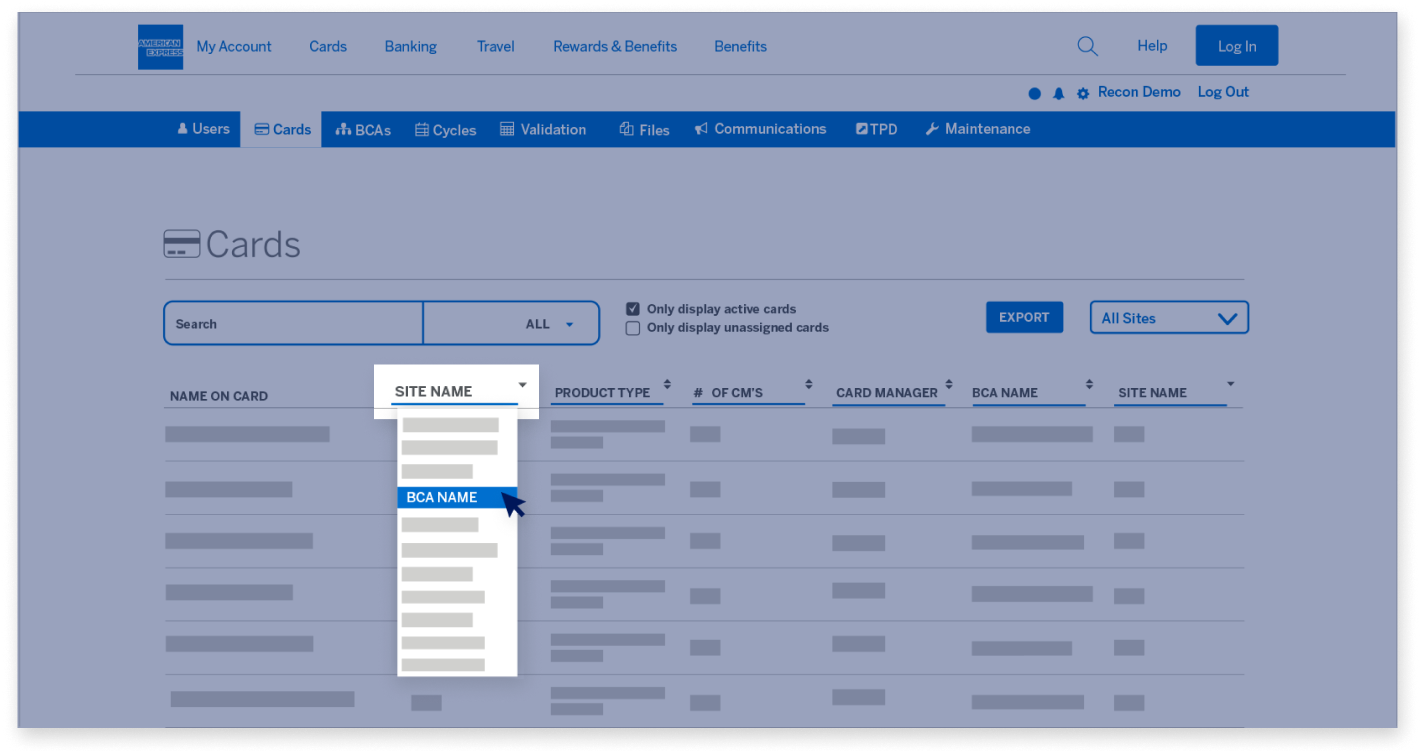Click the settings gear icon
The height and width of the screenshot is (751, 1421).
[1083, 92]
